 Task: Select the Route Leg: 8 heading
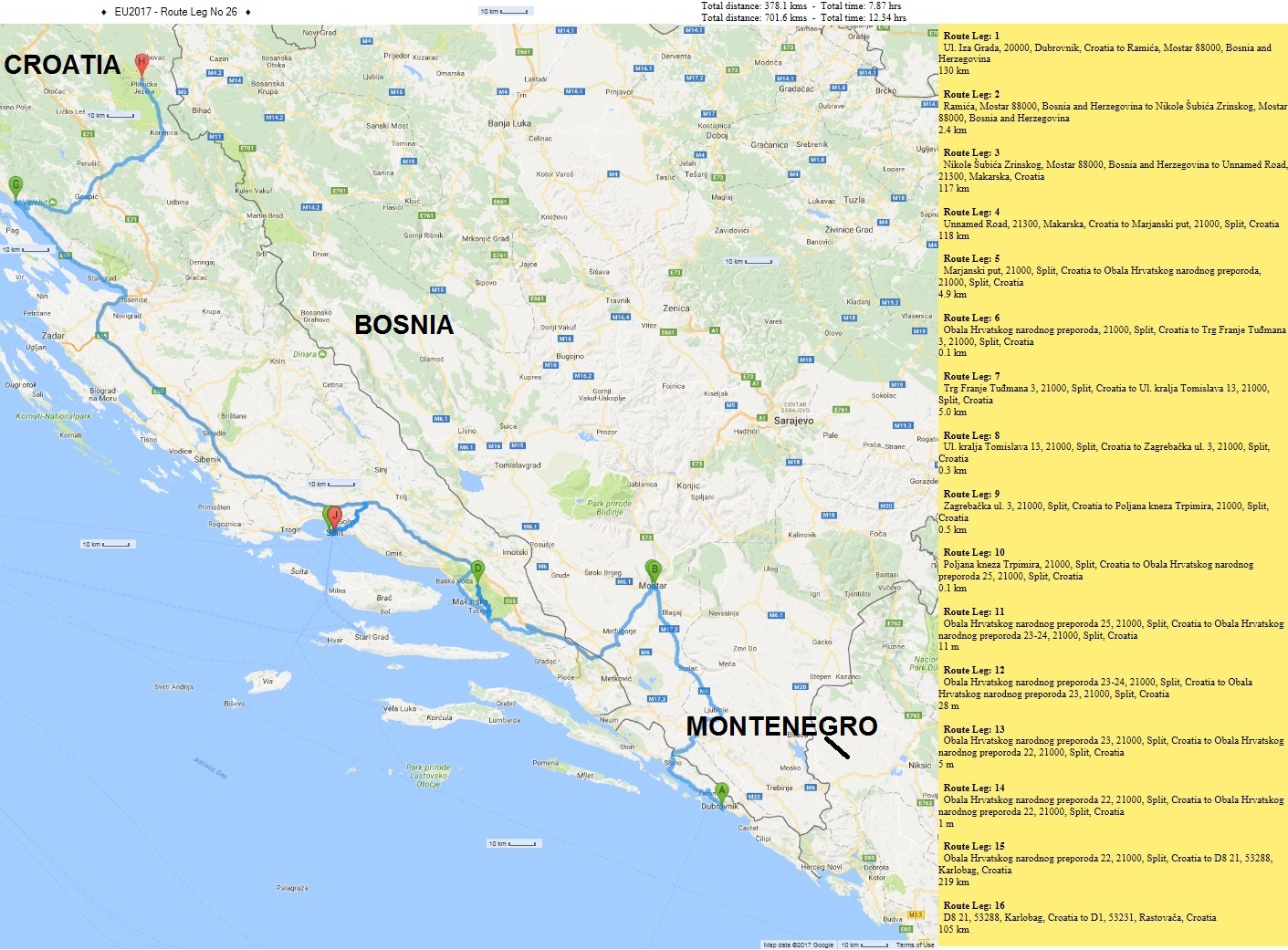[971, 435]
